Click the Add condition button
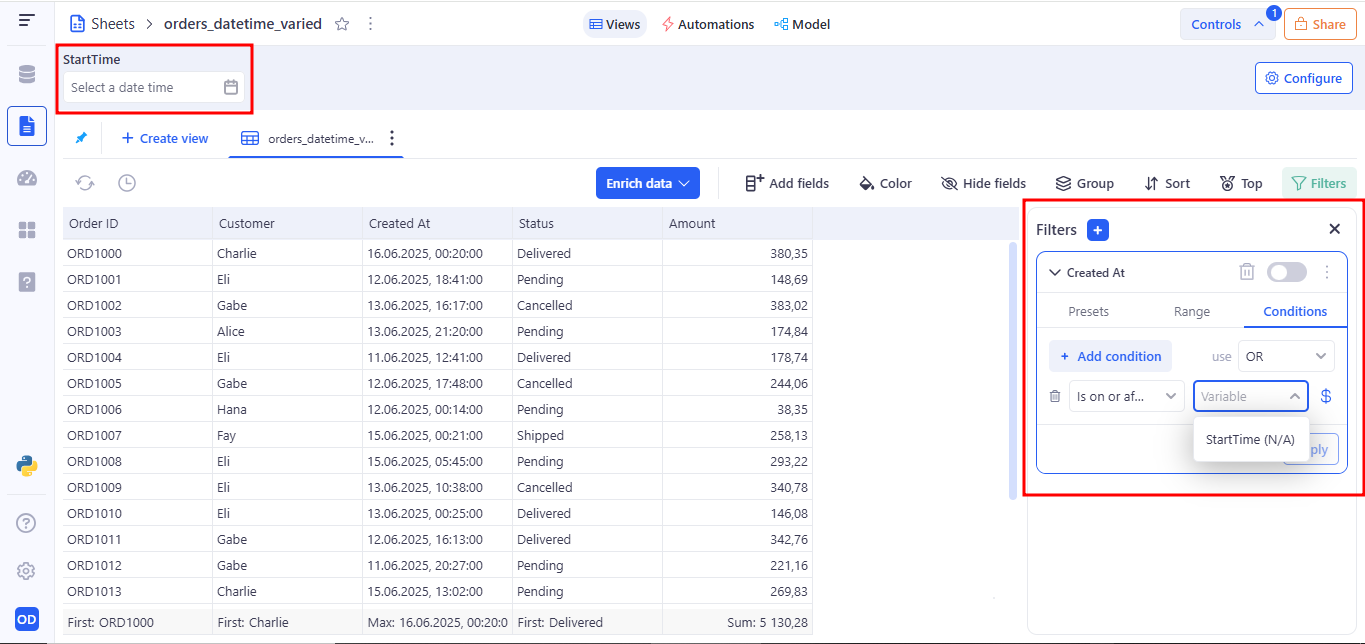This screenshot has width=1365, height=644. pyautogui.click(x=1110, y=356)
